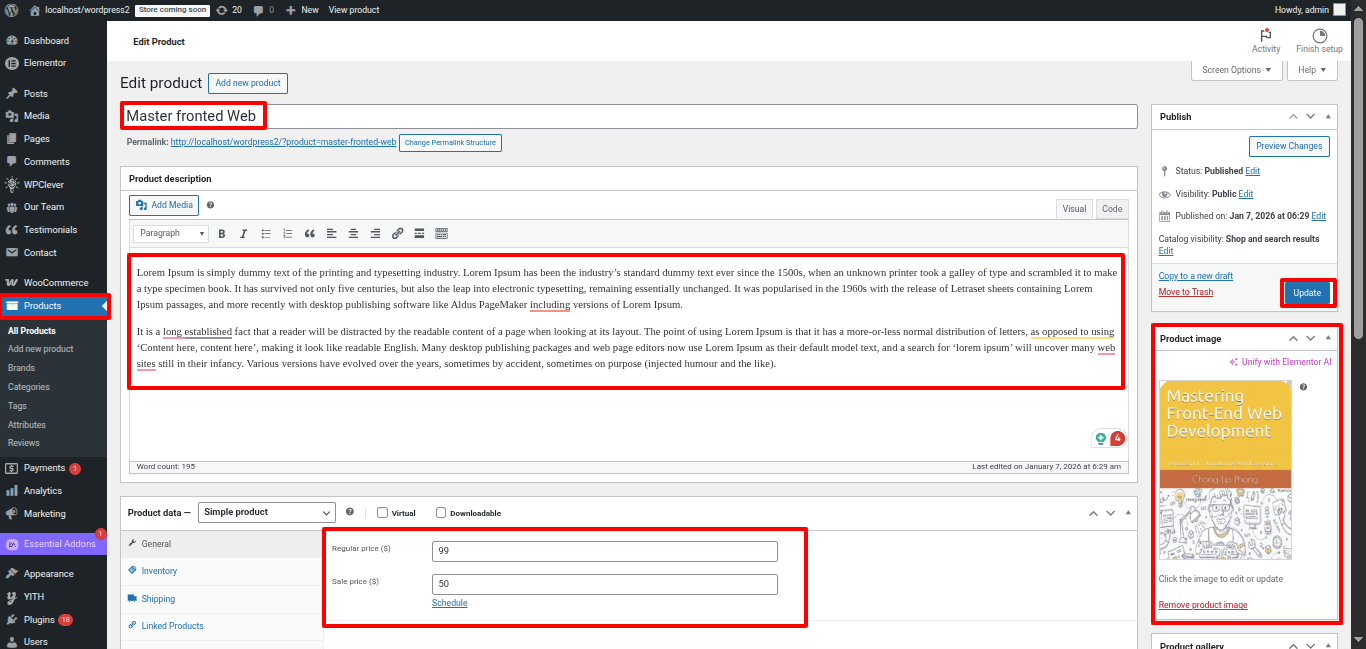1366x649 pixels.
Task: Click the Remove product image link
Action: point(1202,605)
